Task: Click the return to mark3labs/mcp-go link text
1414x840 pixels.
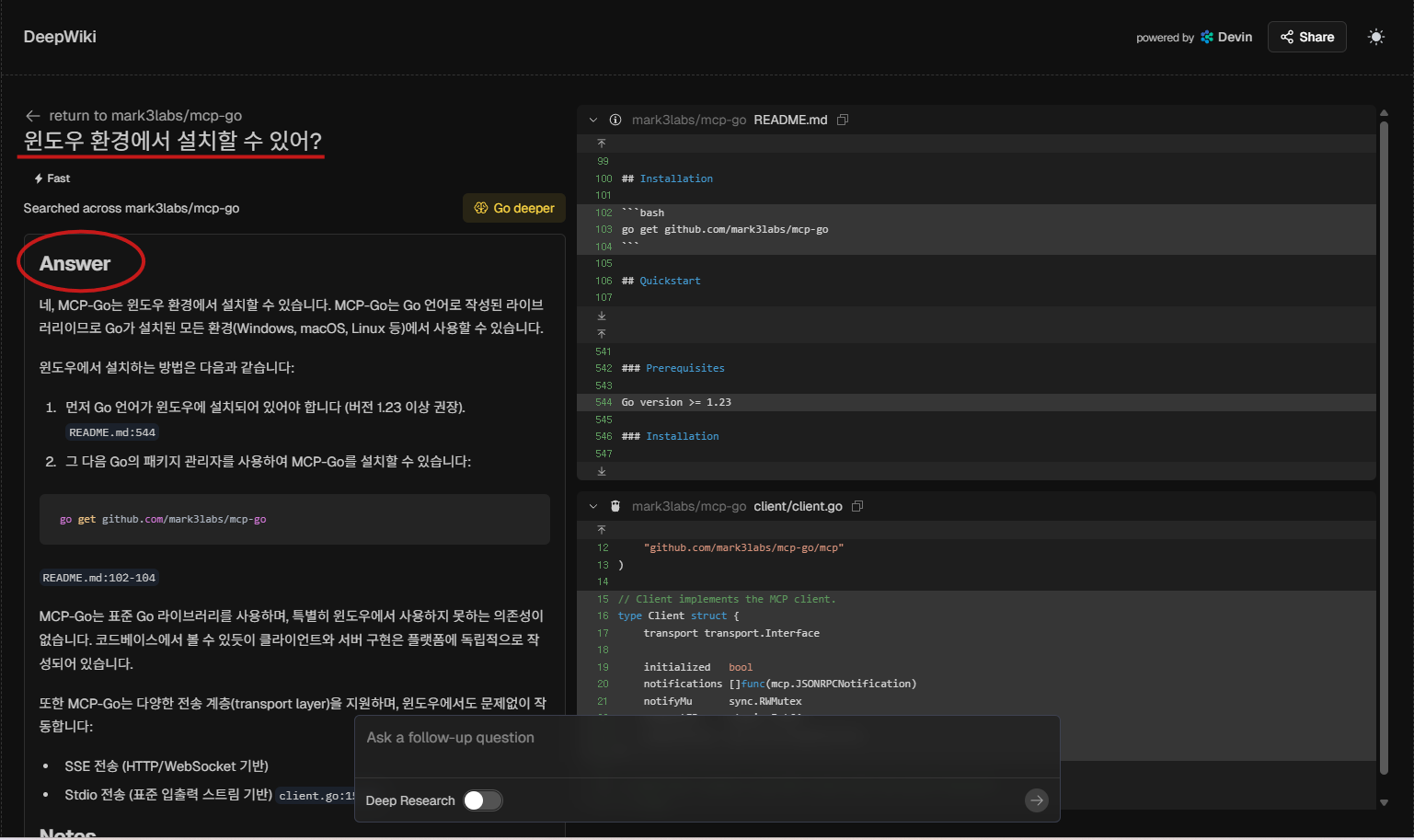Action: pos(145,116)
